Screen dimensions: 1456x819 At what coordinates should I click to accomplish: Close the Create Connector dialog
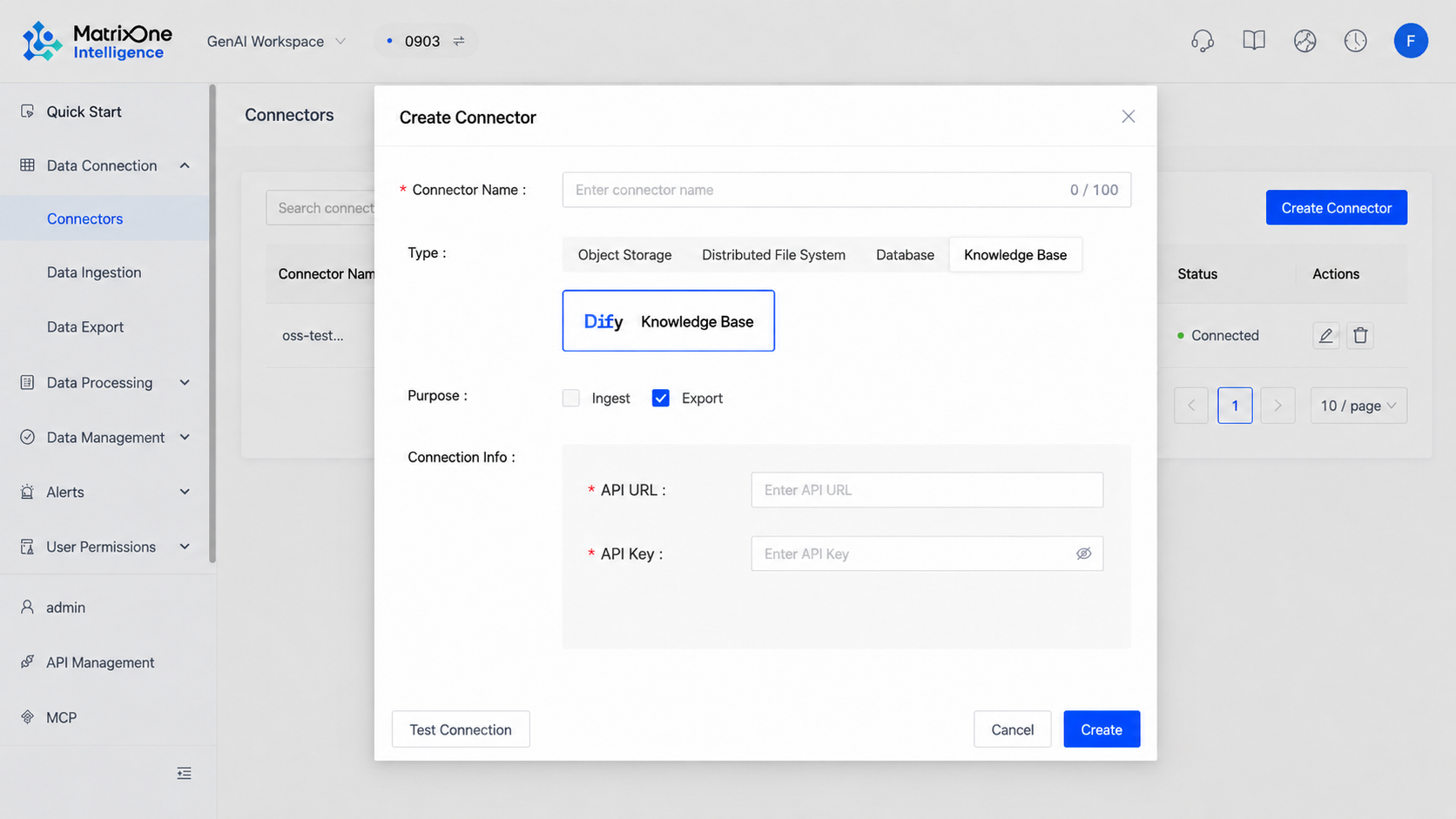pyautogui.click(x=1128, y=117)
